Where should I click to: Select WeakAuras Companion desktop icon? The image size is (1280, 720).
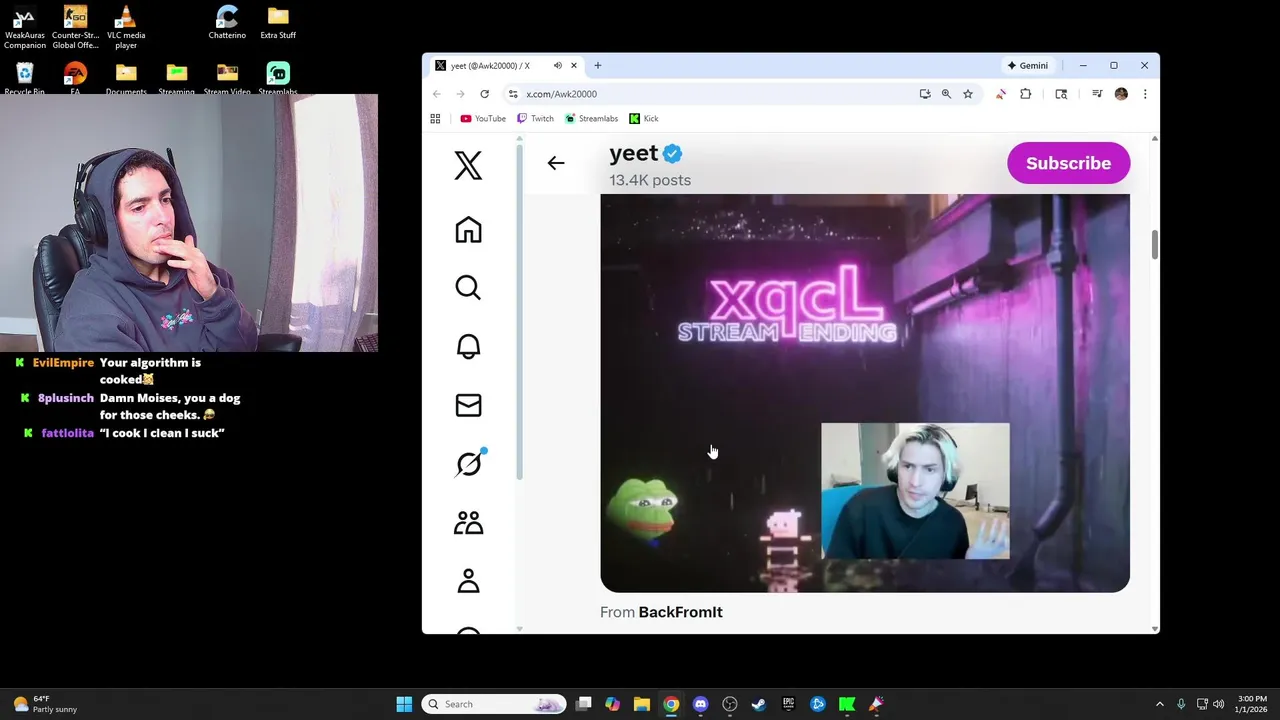[25, 28]
